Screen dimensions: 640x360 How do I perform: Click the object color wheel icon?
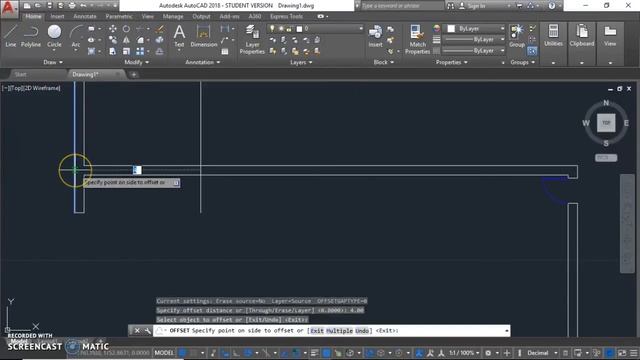pos(437,29)
